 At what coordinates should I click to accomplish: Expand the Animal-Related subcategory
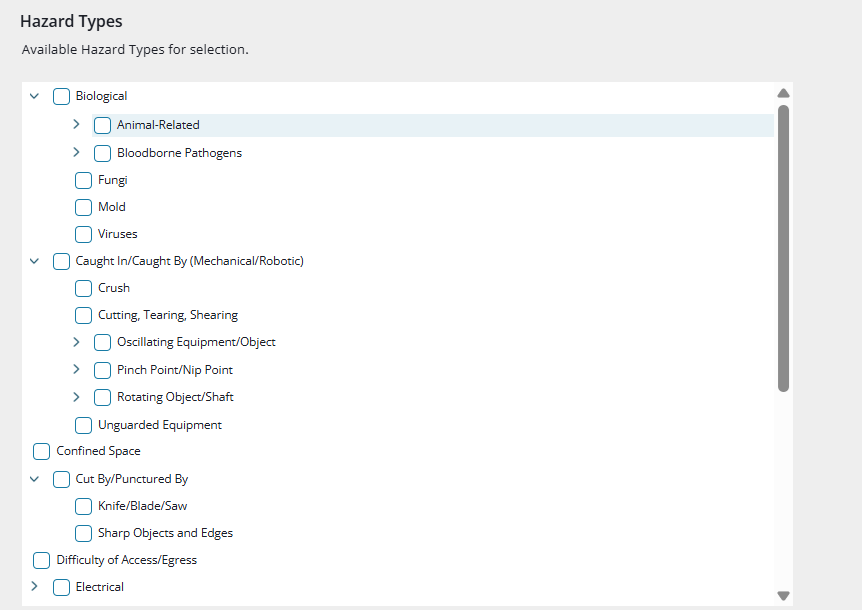pyautogui.click(x=76, y=125)
